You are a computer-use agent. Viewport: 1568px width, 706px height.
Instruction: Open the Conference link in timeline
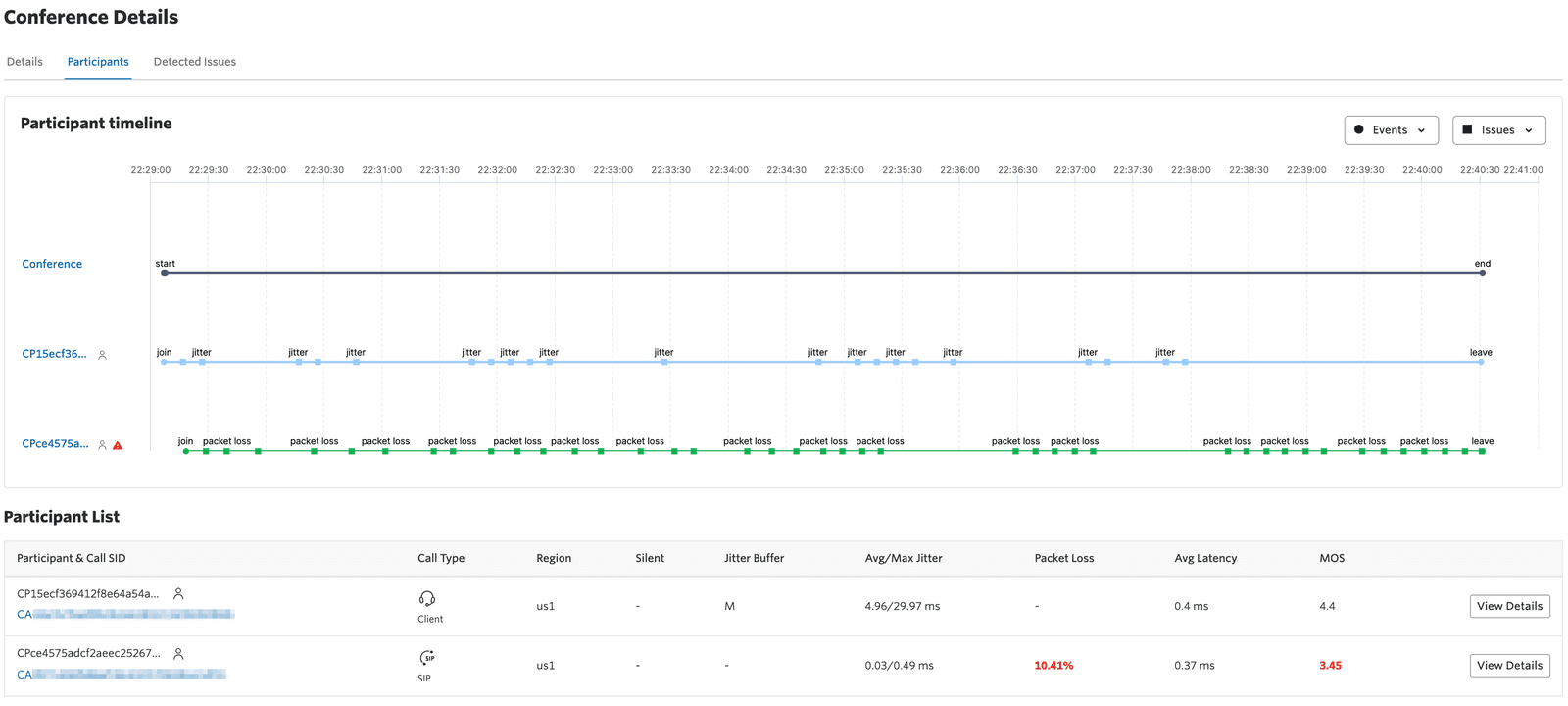coord(52,264)
